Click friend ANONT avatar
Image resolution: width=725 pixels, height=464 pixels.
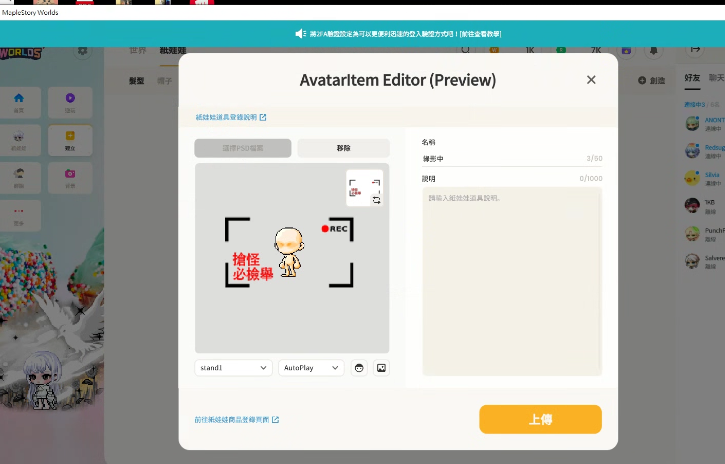point(692,124)
